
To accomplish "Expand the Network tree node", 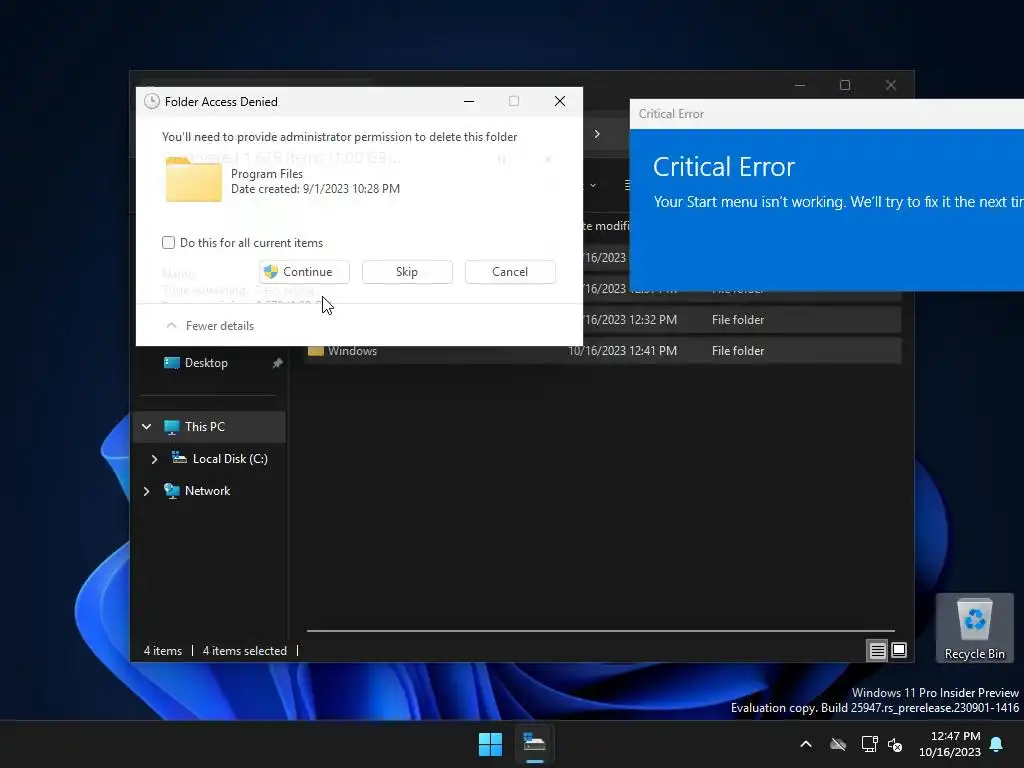I will click(x=147, y=491).
